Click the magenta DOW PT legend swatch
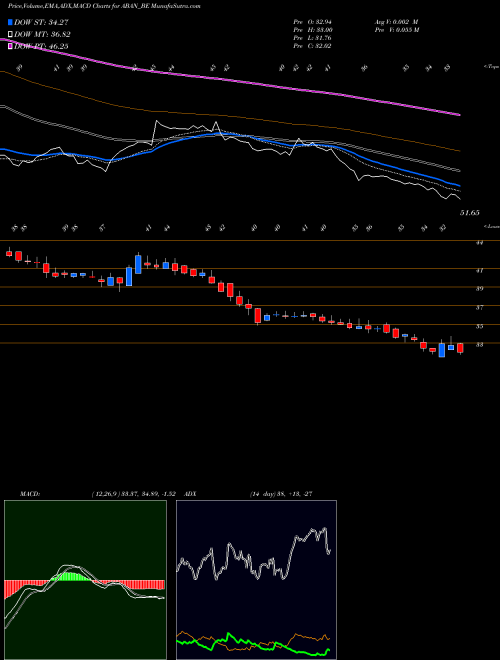500x660 pixels. [x=10, y=47]
